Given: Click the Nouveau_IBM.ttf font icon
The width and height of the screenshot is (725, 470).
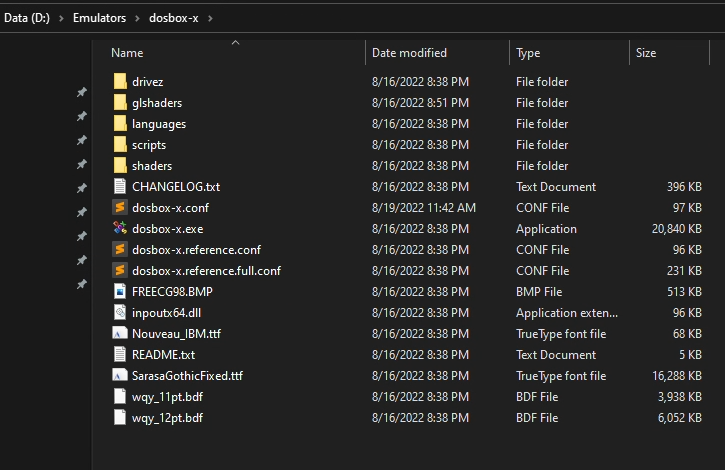Looking at the screenshot, I should (x=120, y=333).
